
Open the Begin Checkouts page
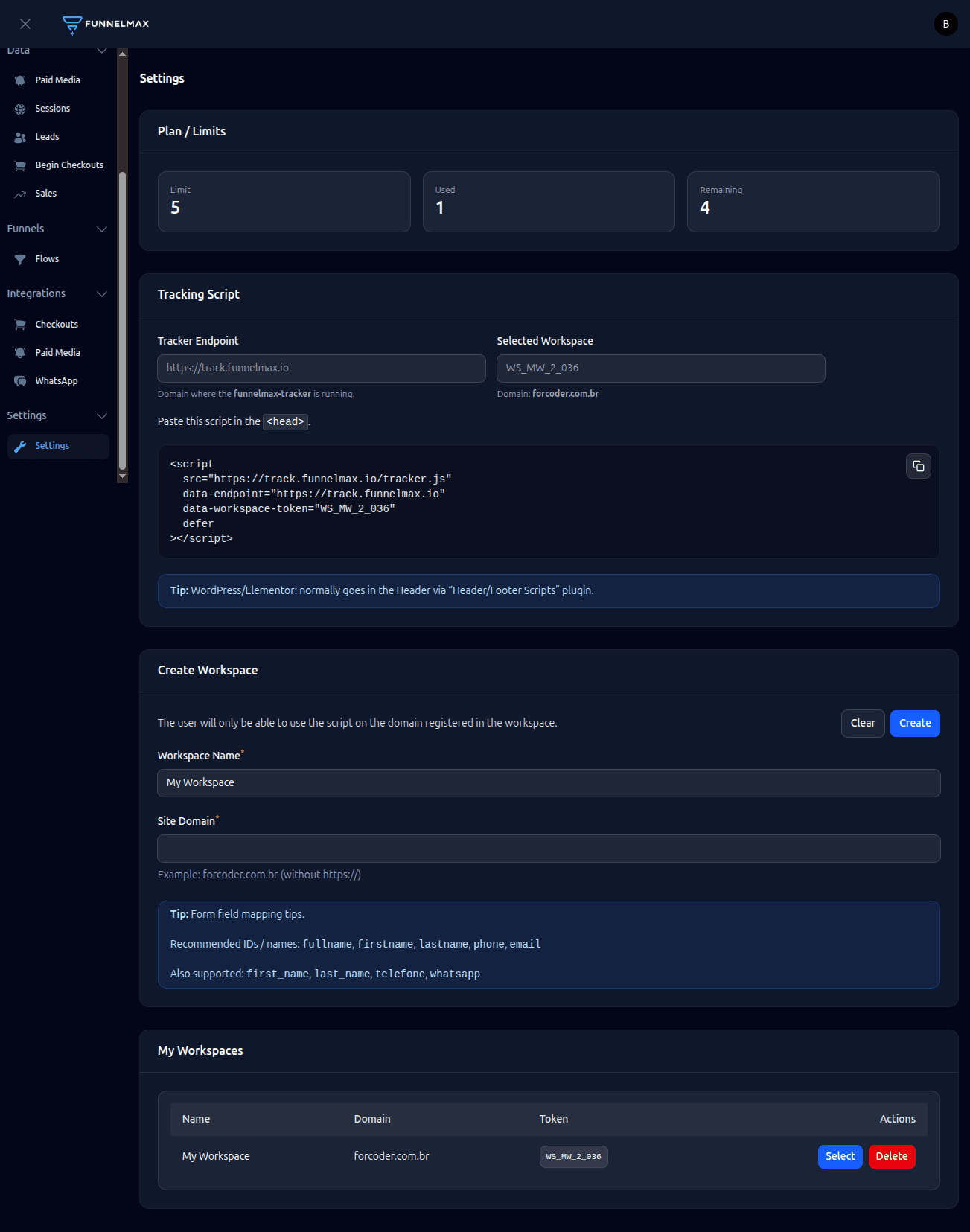click(58, 165)
